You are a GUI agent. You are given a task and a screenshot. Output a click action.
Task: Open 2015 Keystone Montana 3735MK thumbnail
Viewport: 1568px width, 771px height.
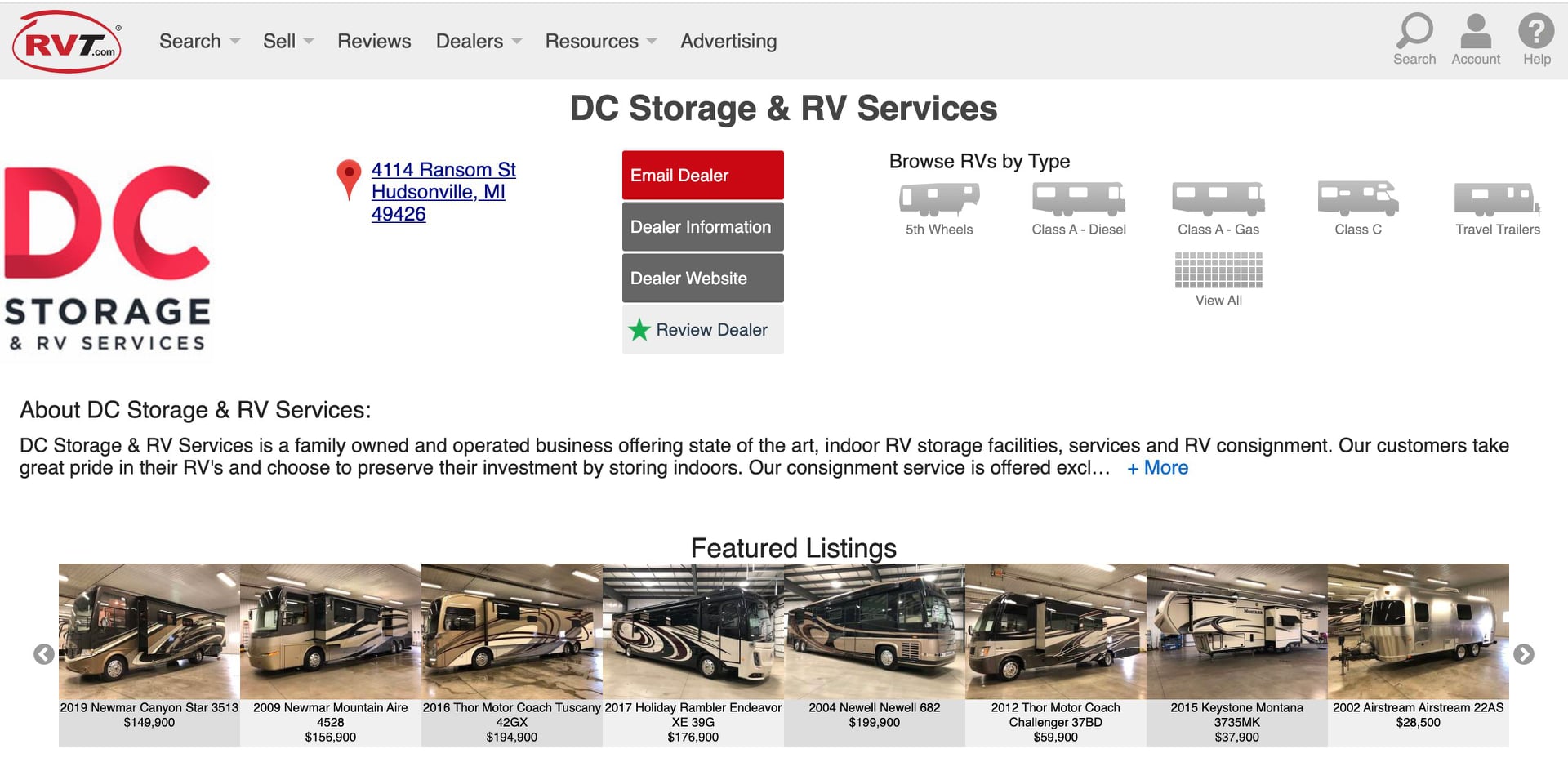(x=1237, y=631)
